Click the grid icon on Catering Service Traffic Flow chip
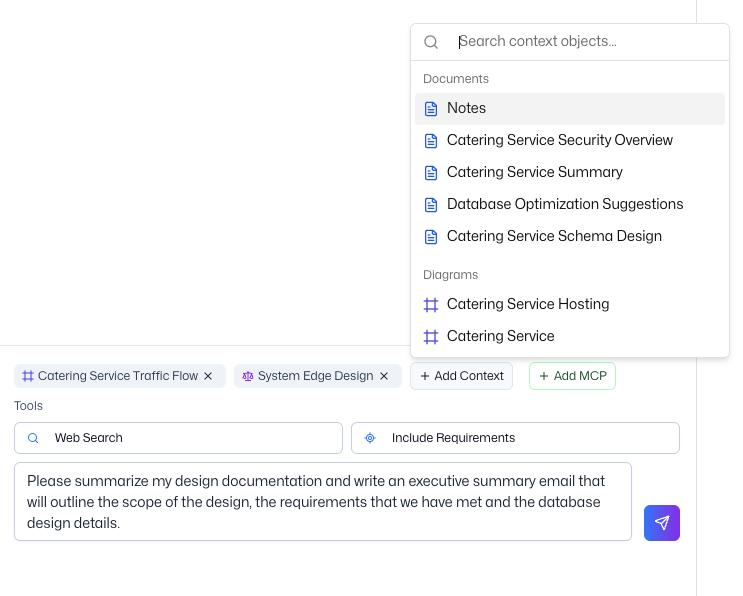 [28, 376]
